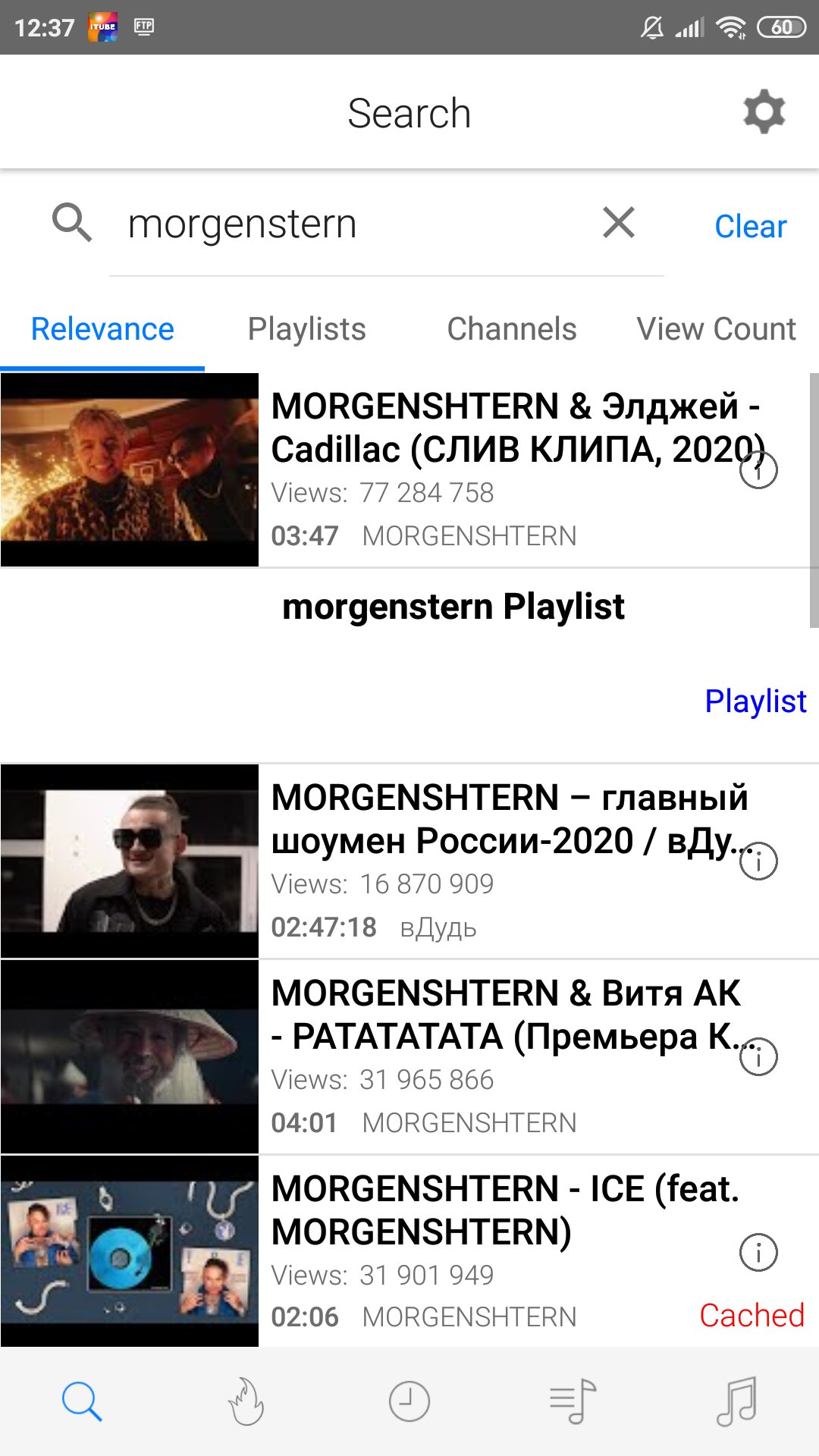Switch to the Channels tab
Viewport: 819px width, 1456px height.
point(512,329)
